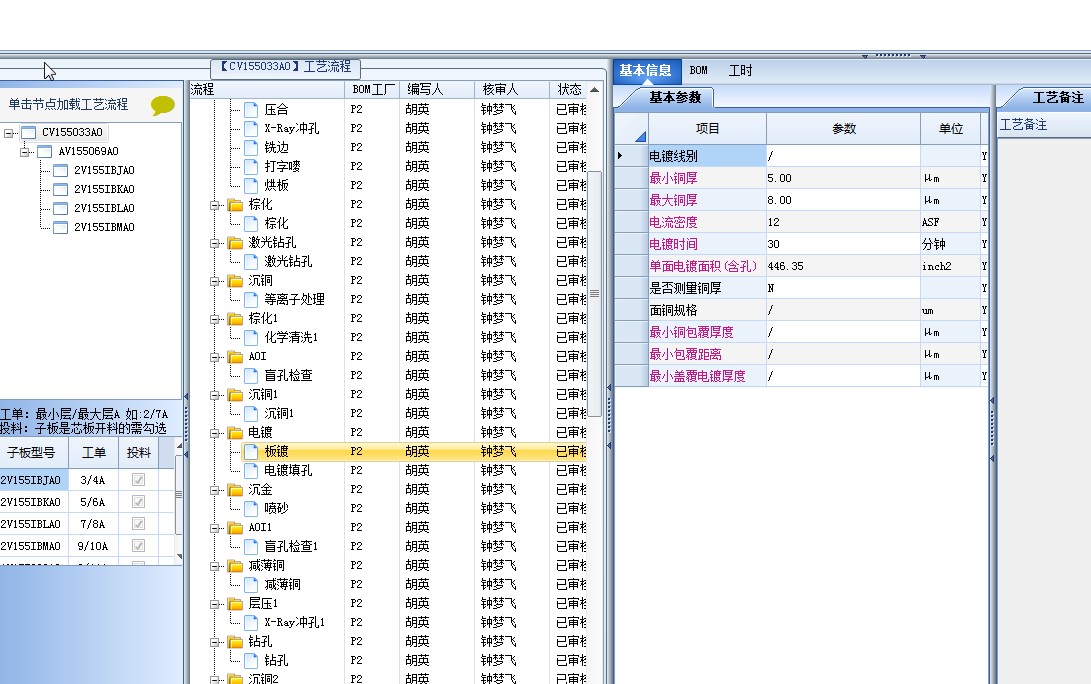Toggle 投料 checkbox for 2V155IBJA0

(138, 479)
